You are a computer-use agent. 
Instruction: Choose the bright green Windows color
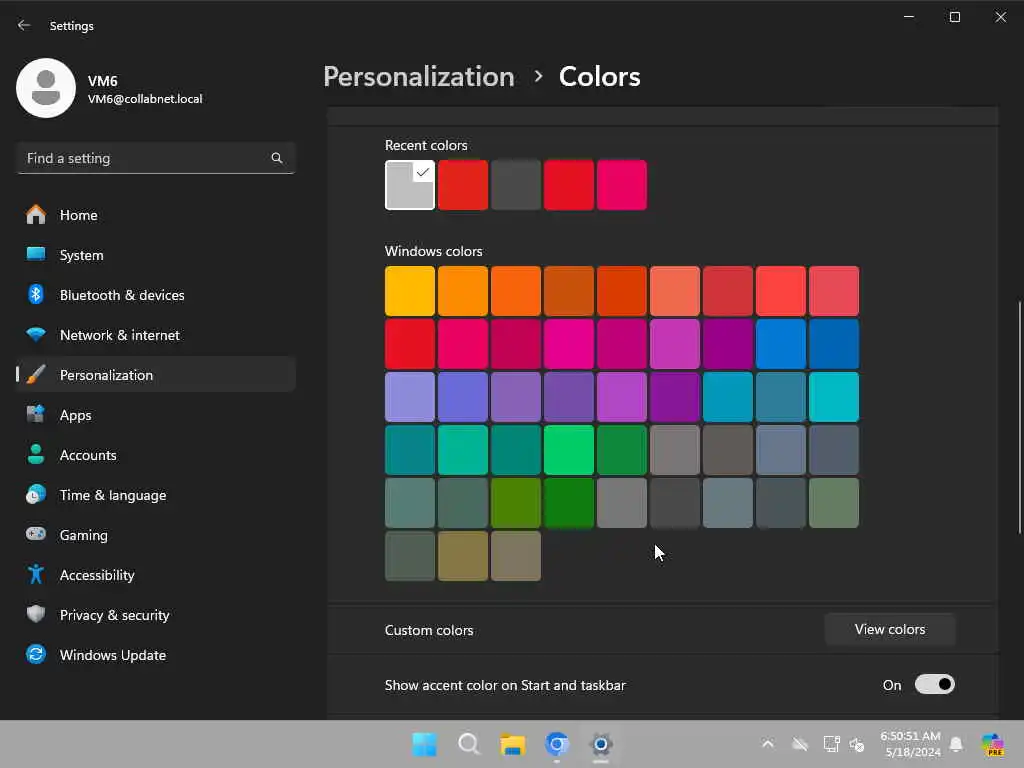pos(569,450)
